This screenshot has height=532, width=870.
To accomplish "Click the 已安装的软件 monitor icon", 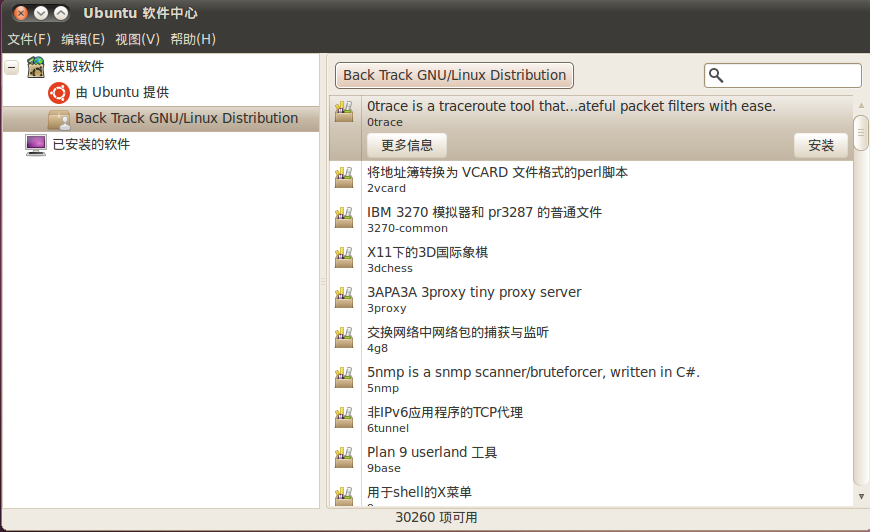I will 36,145.
